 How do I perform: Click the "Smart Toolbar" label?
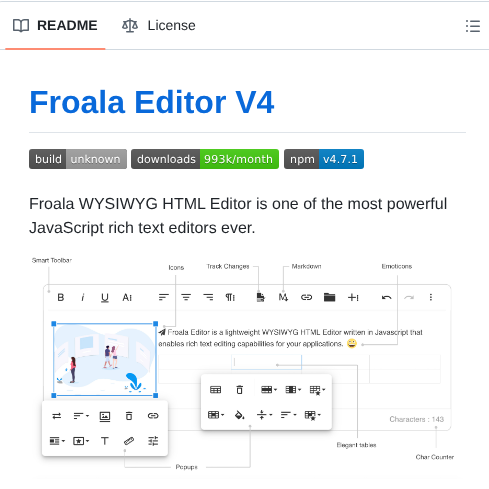[52, 260]
